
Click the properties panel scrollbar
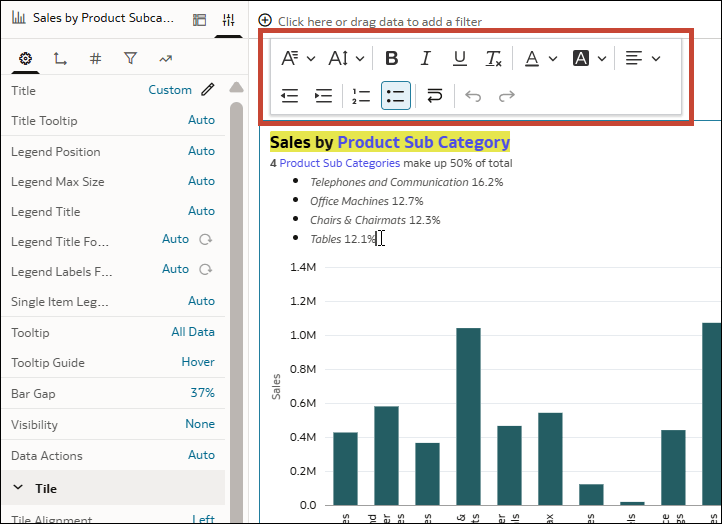point(236,312)
